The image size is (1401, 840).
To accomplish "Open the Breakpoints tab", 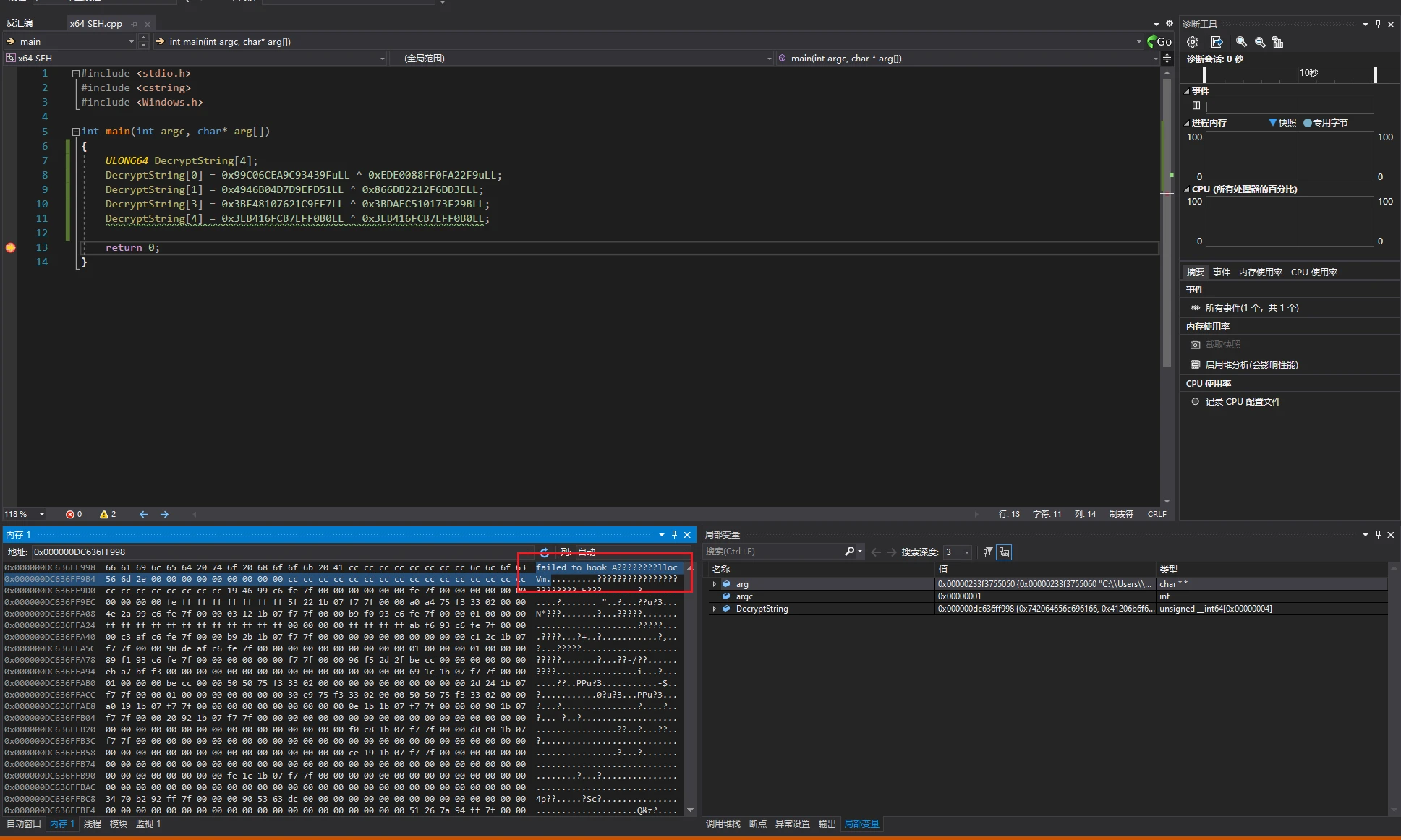I will (x=757, y=824).
